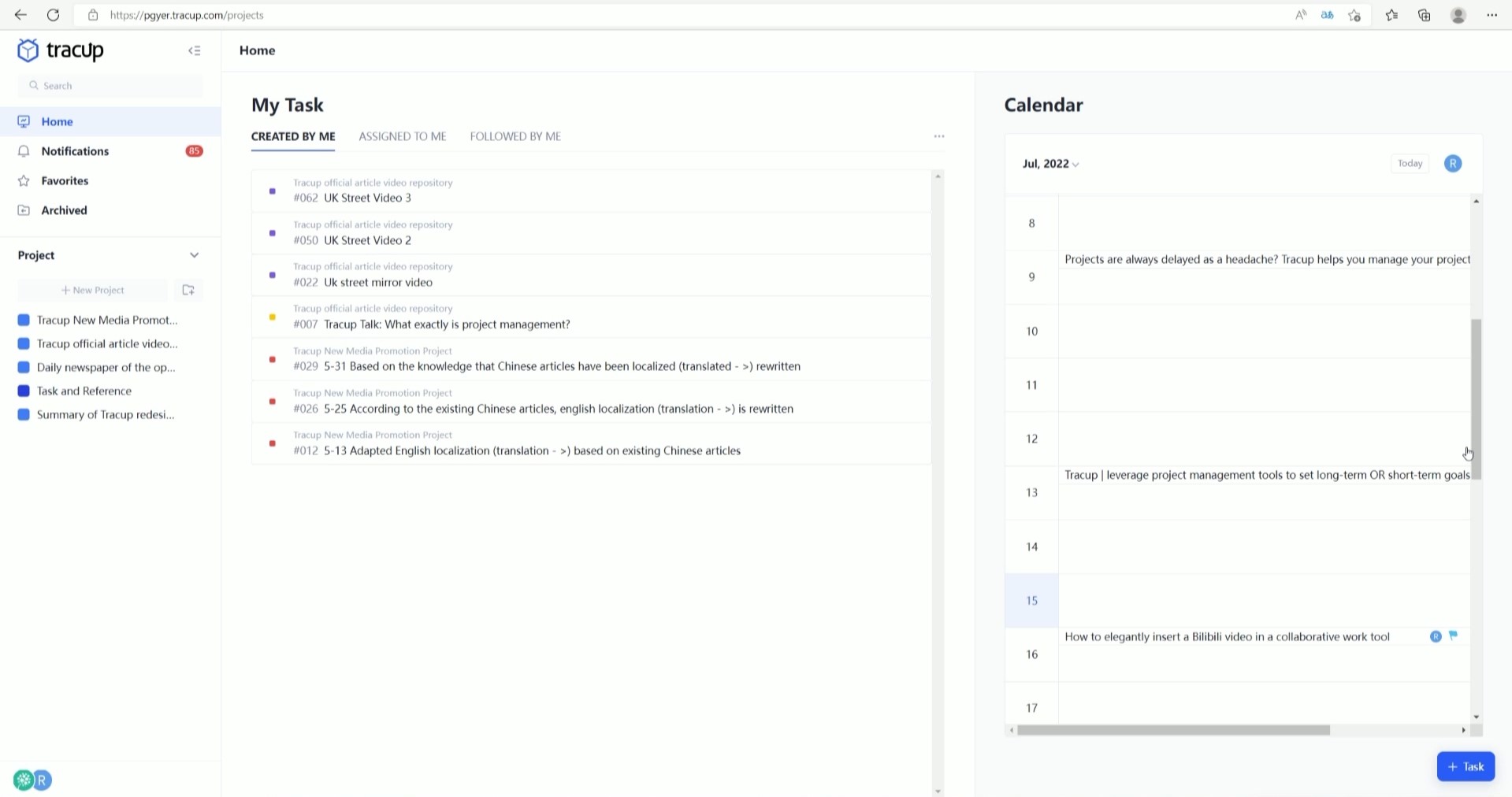Open Favorites star in sidebar
Image resolution: width=1512 pixels, height=797 pixels.
[24, 181]
